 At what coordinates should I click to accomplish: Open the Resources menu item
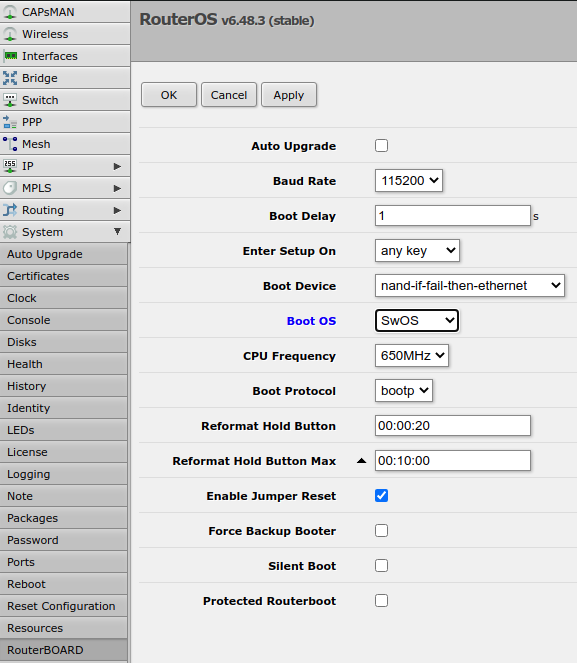63,628
